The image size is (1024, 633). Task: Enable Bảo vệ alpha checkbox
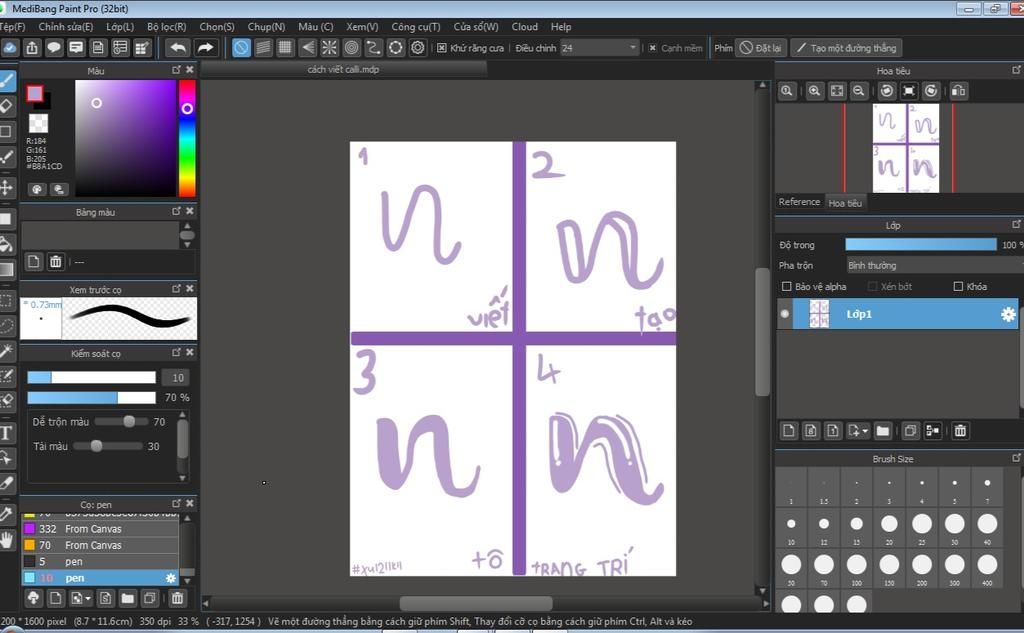(x=787, y=286)
